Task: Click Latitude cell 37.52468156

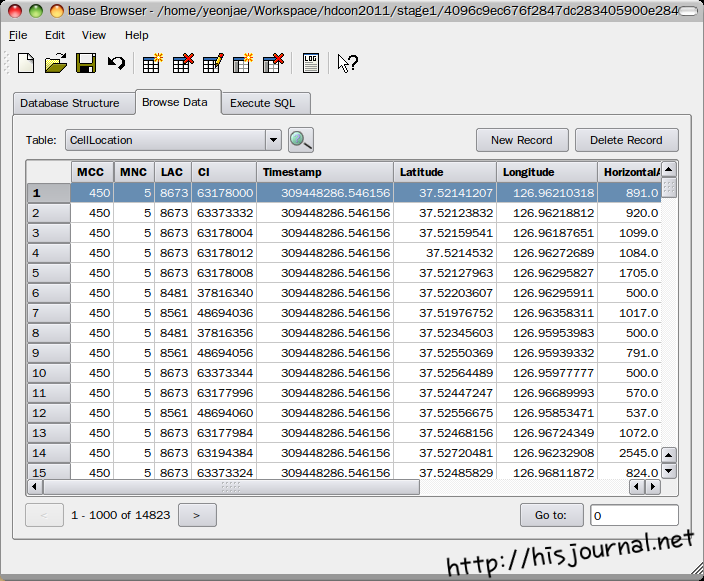Action: coord(445,433)
